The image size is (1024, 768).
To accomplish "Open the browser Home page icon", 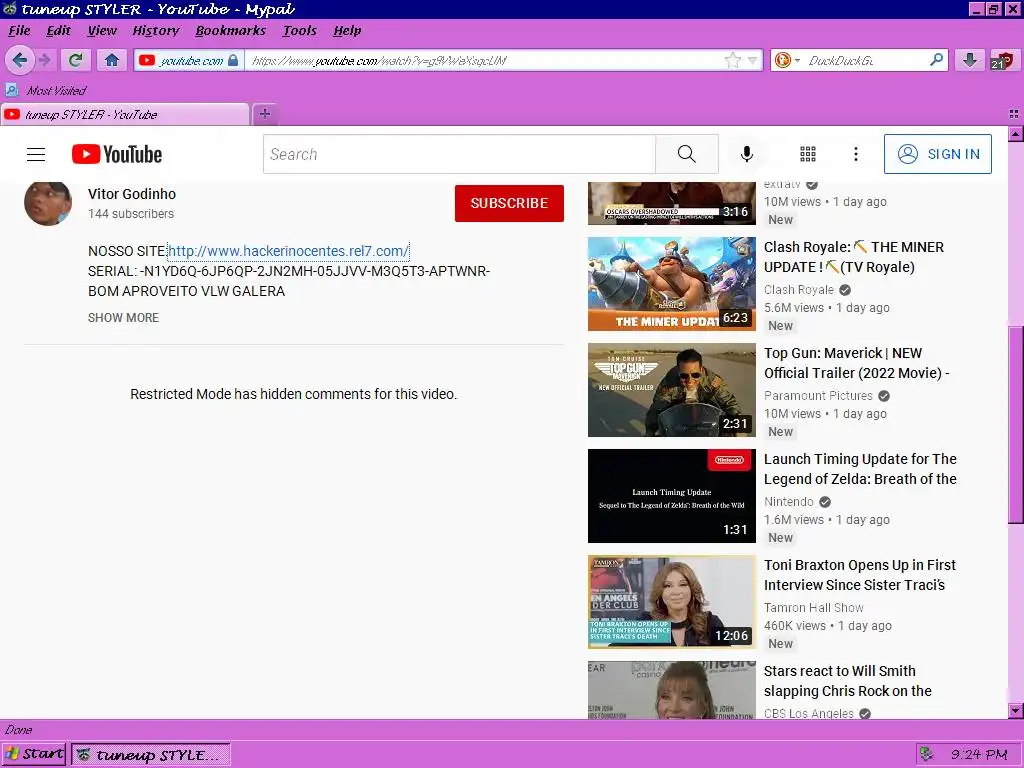I will click(x=112, y=61).
